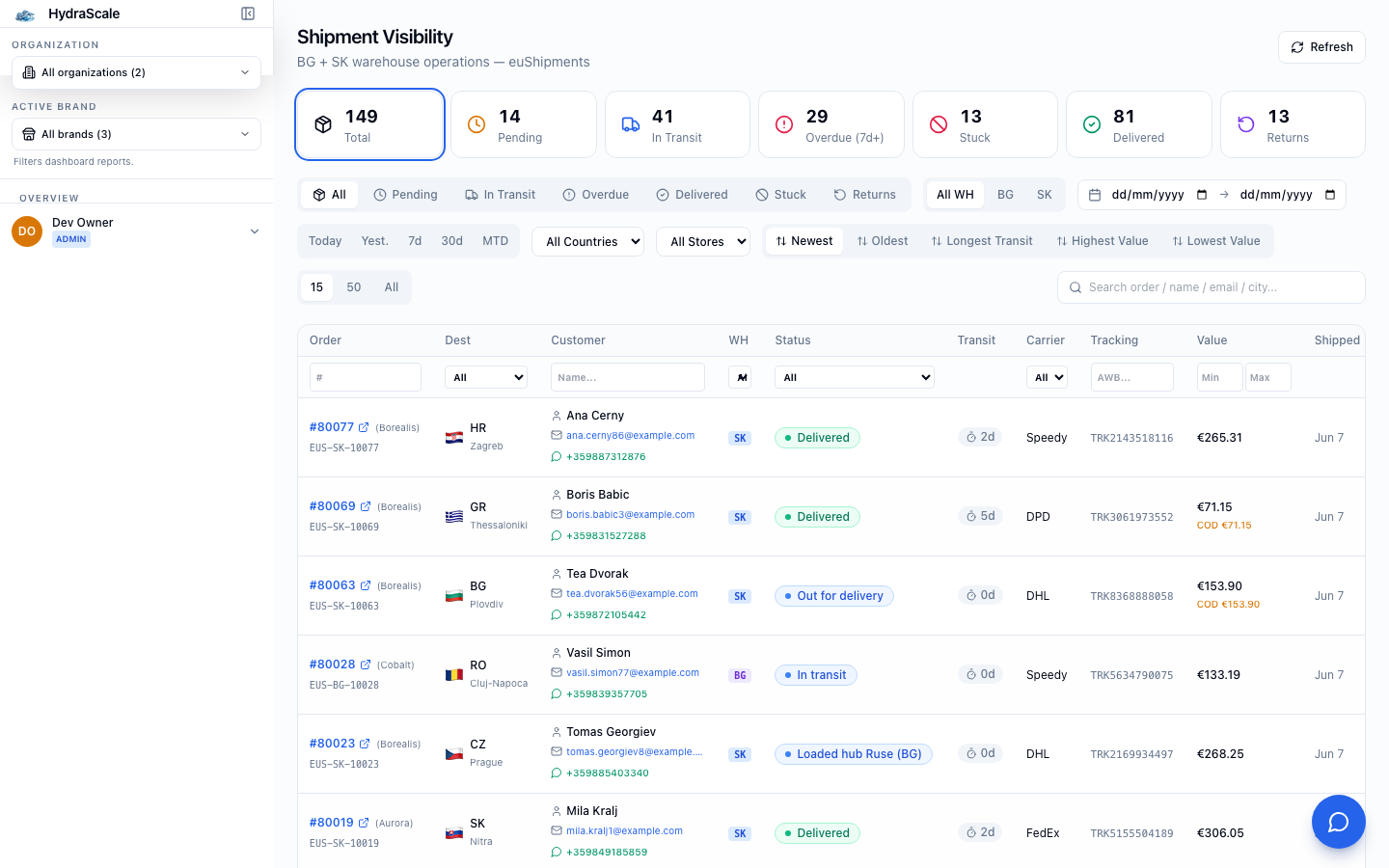Open the Status column filter dropdown

coord(855,377)
